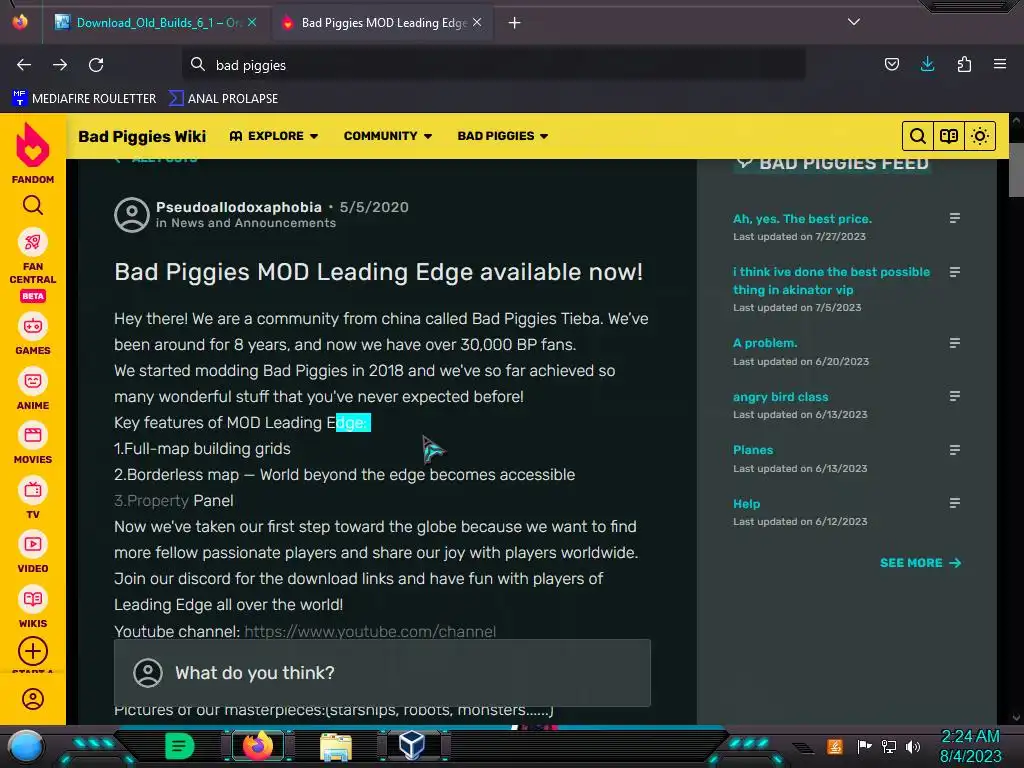This screenshot has width=1024, height=768.
Task: Go back to the previous page
Action: (24, 65)
